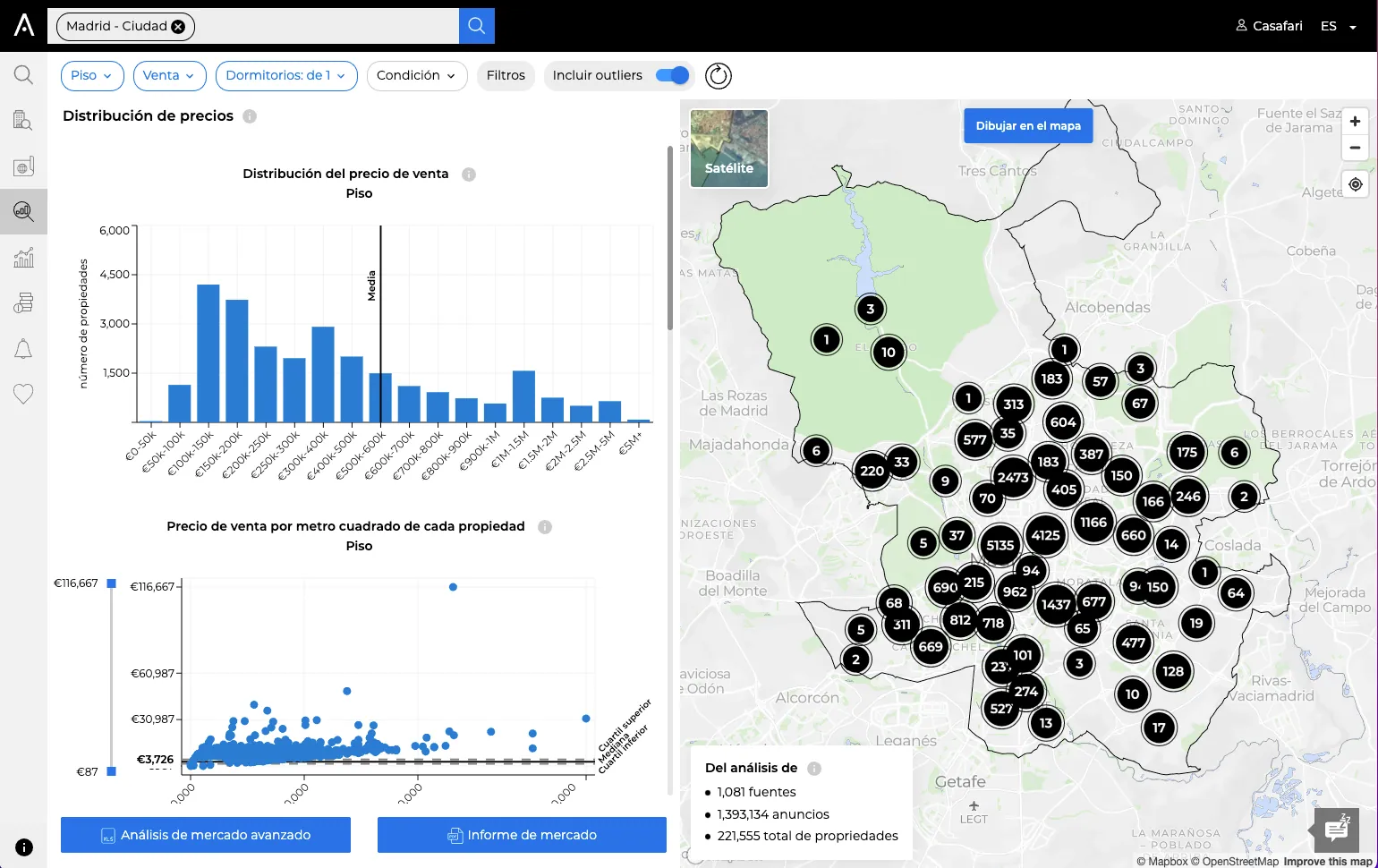Click the outlier dot at €116,667
This screenshot has height=868, width=1378.
[453, 587]
